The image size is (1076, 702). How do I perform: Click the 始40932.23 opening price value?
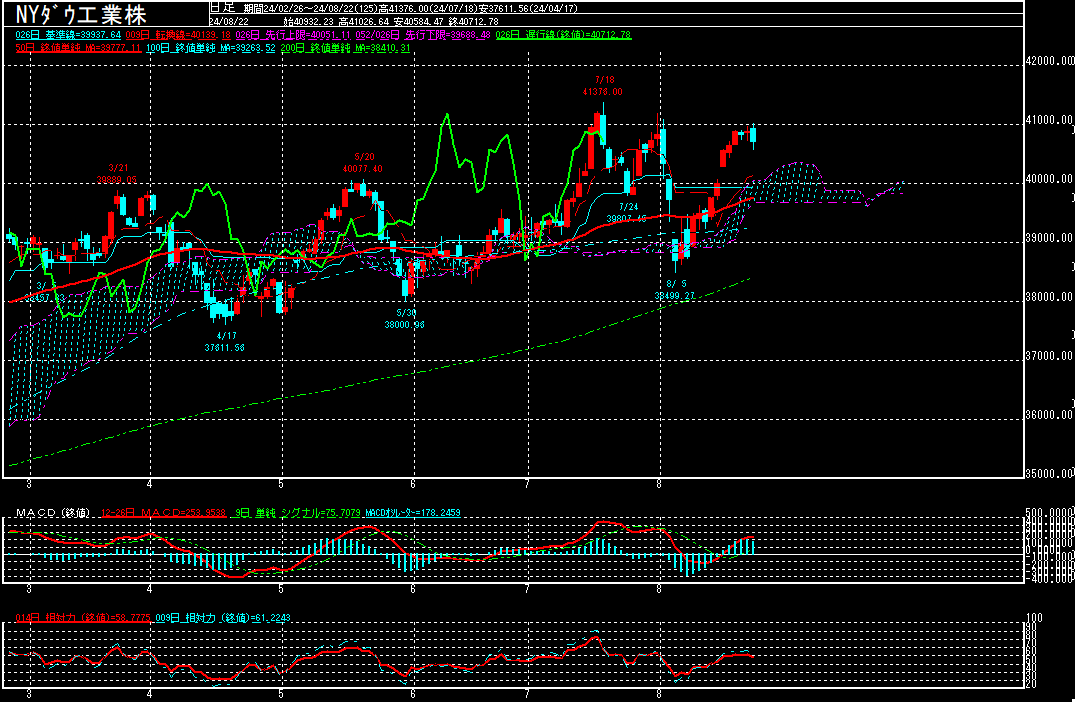[x=309, y=22]
